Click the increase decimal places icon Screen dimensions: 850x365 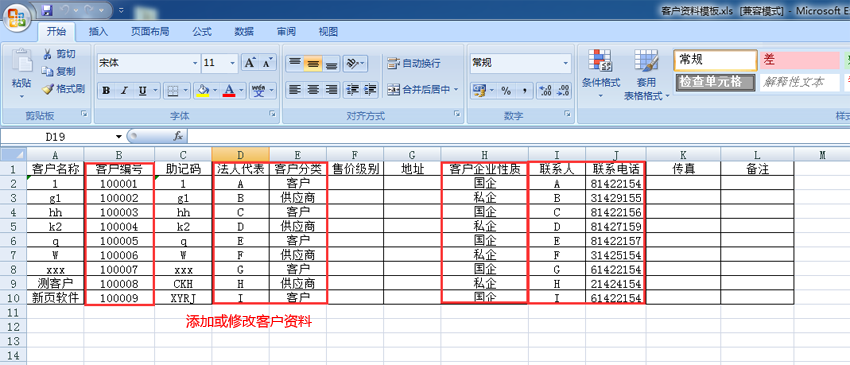point(545,91)
